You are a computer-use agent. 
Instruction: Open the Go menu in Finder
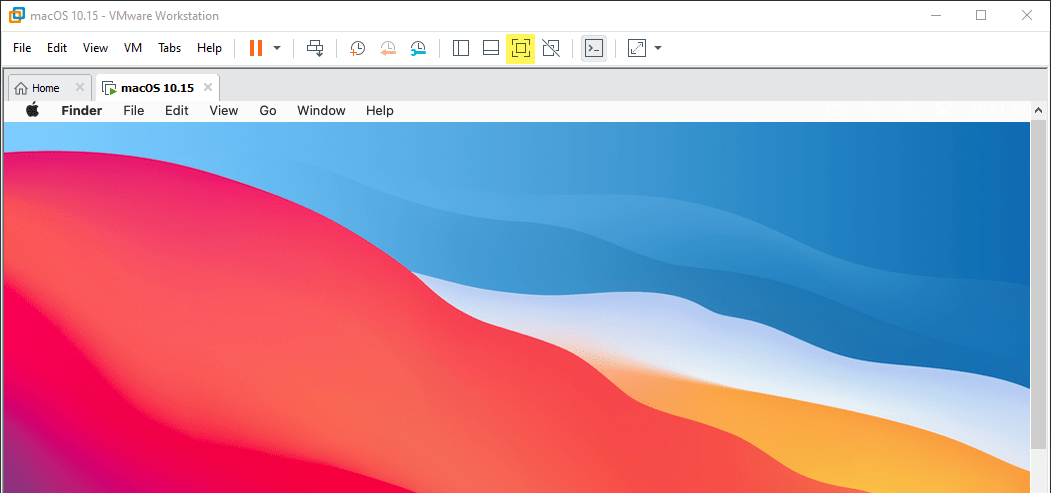(x=268, y=111)
